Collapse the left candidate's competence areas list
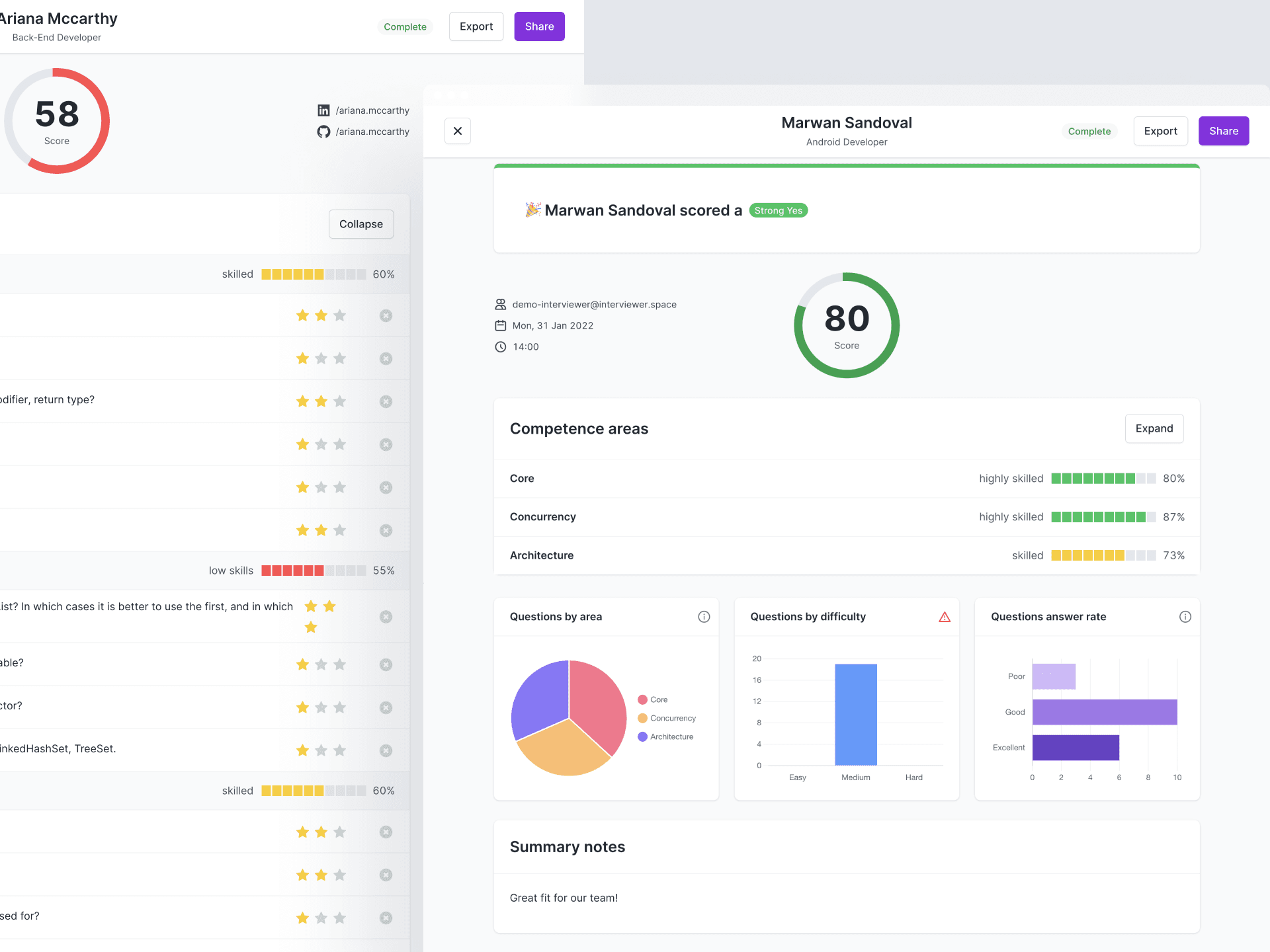The height and width of the screenshot is (952, 1270). pos(360,224)
